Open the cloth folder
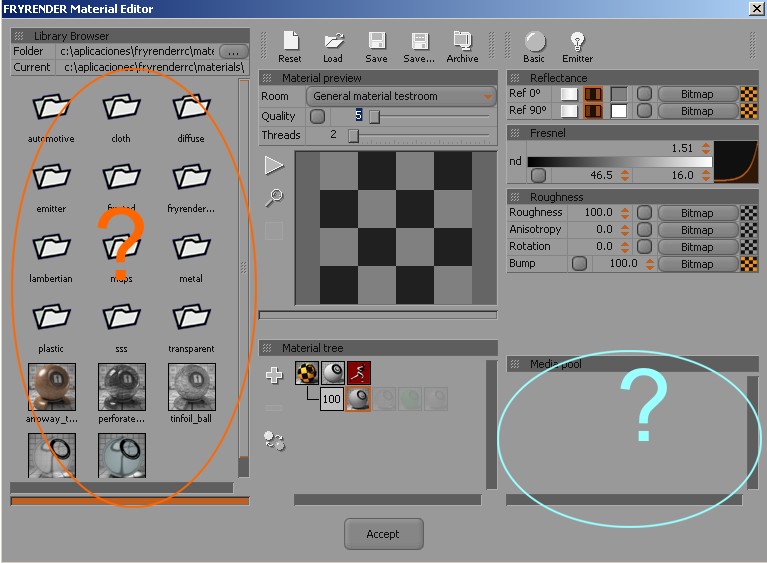This screenshot has width=767, height=563. pos(121,107)
